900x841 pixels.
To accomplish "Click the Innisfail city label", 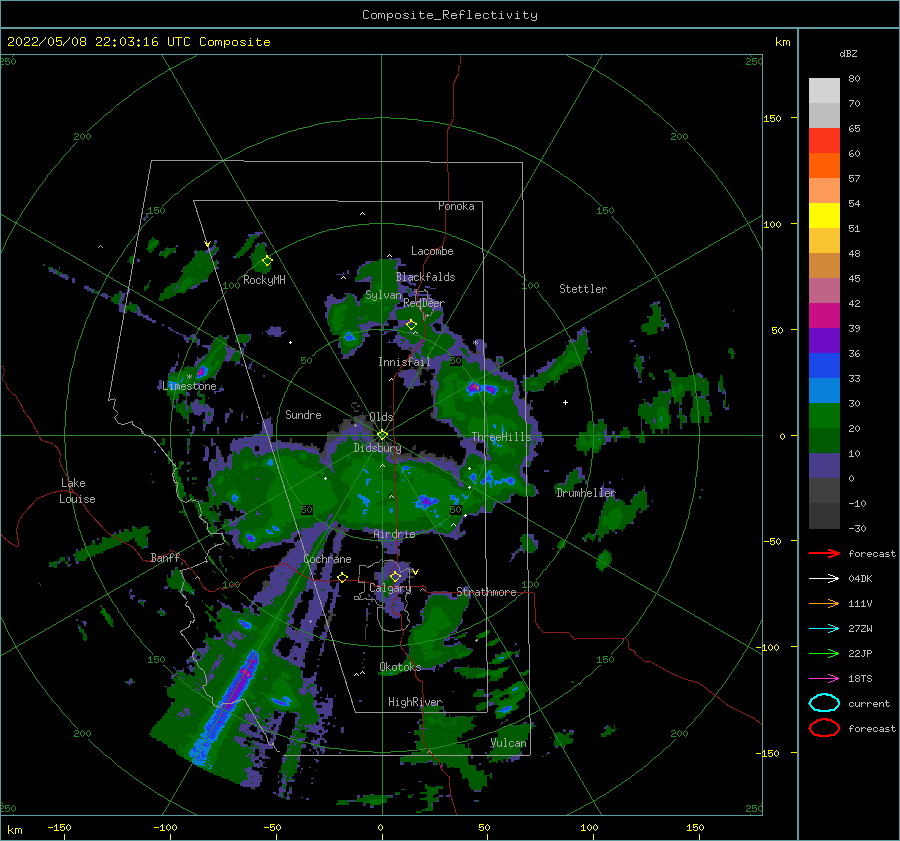I will (x=404, y=362).
